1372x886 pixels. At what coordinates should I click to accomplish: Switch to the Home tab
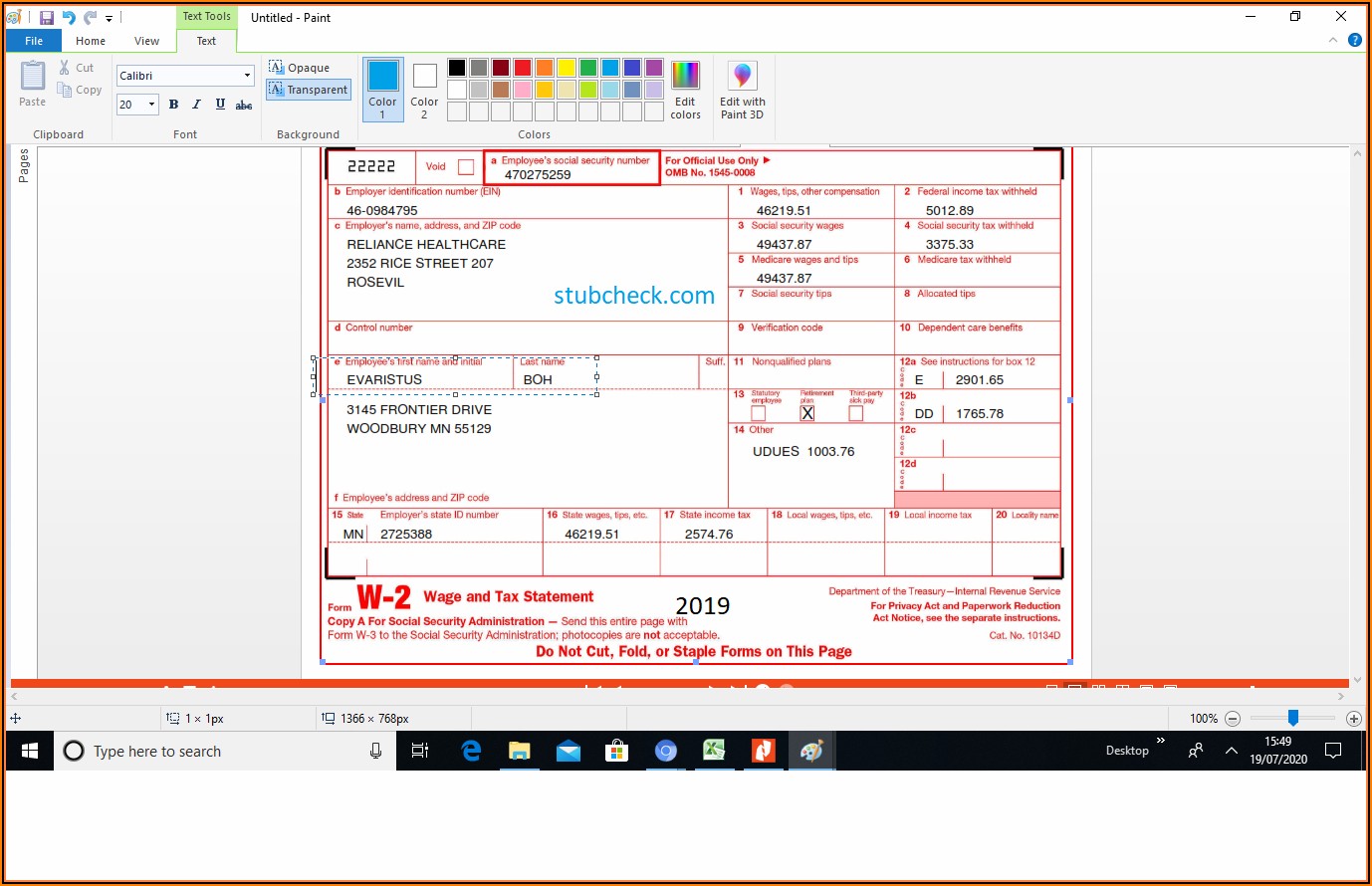click(x=91, y=41)
